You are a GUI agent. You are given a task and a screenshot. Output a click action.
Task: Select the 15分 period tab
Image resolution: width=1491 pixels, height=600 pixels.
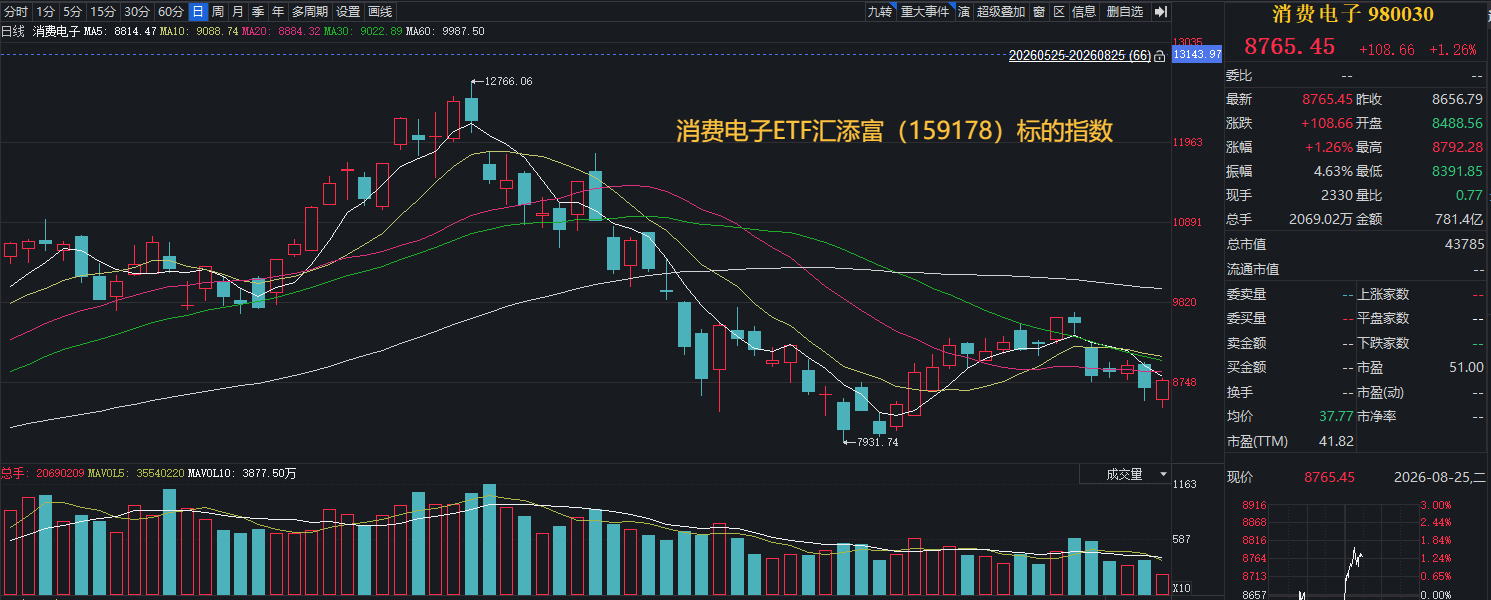pyautogui.click(x=102, y=12)
